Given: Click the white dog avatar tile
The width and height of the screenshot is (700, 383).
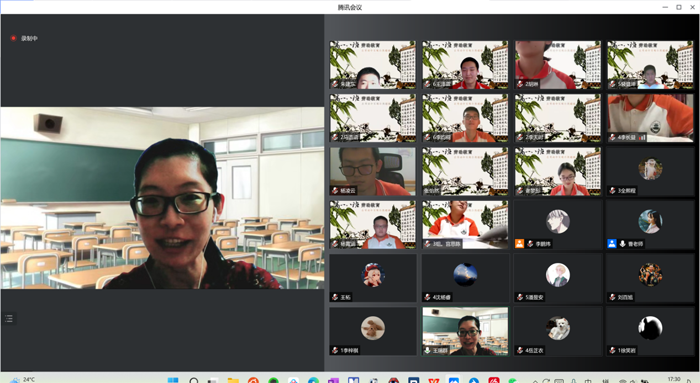Looking at the screenshot, I should tap(558, 328).
